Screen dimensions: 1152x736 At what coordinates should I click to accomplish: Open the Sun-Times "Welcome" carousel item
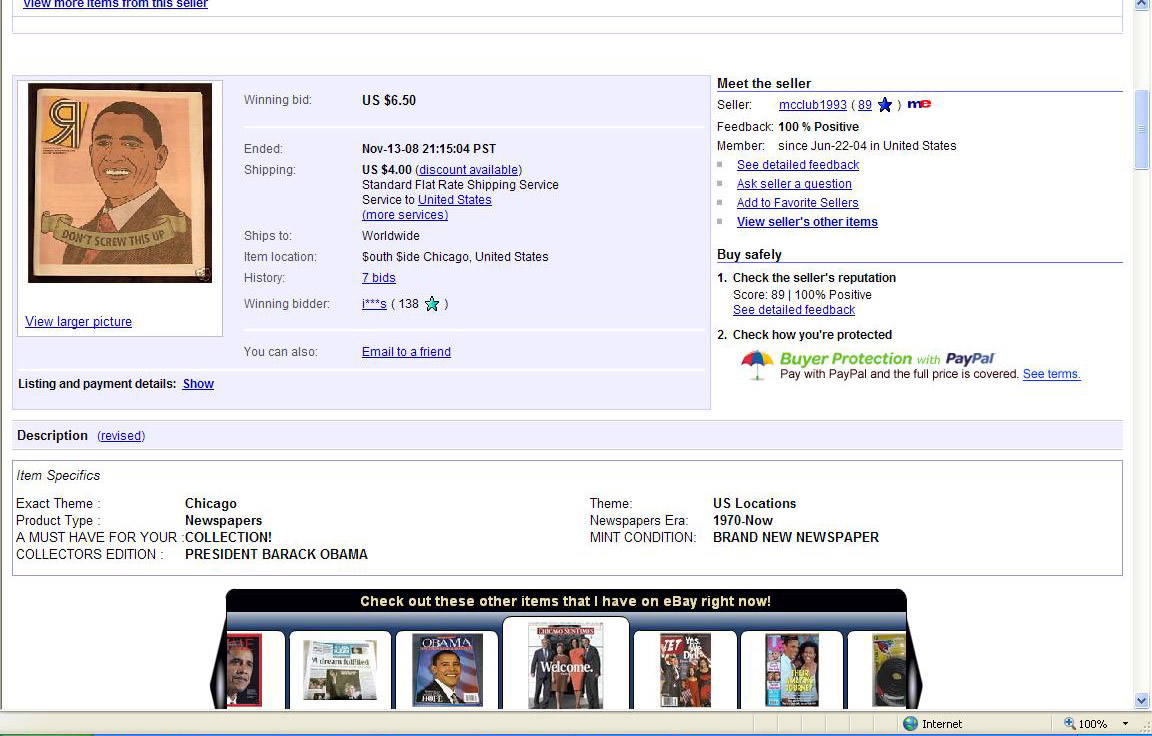(566, 666)
